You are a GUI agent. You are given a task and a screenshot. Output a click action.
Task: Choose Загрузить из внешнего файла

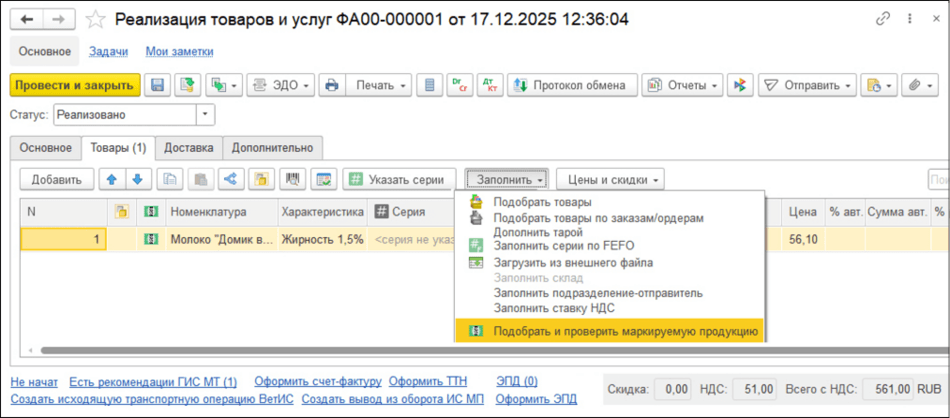pos(573,262)
